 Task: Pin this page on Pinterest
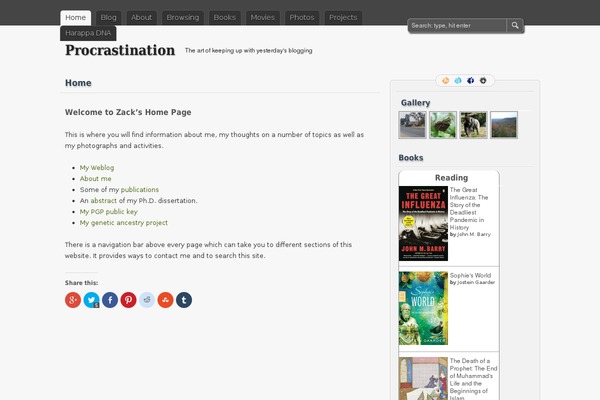[x=129, y=300]
